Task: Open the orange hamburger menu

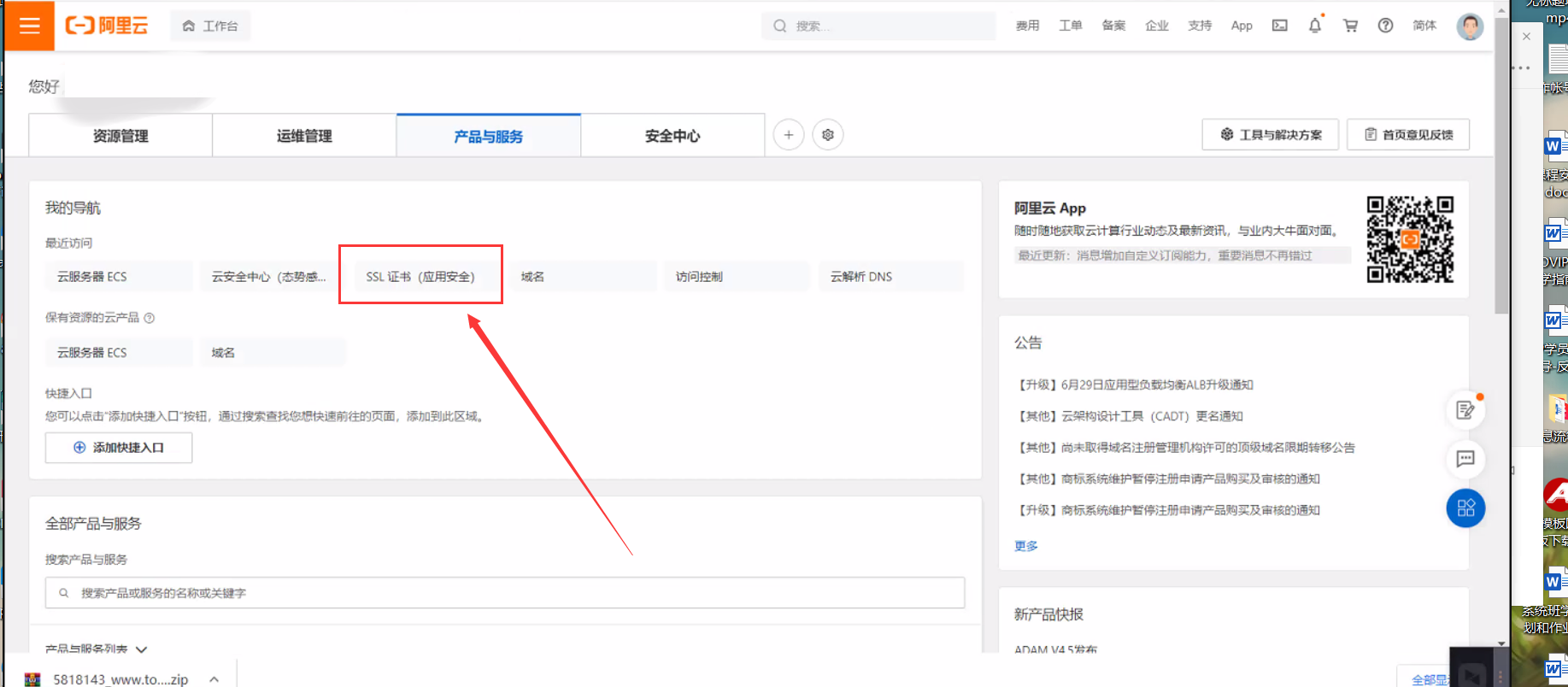Action: pos(30,26)
